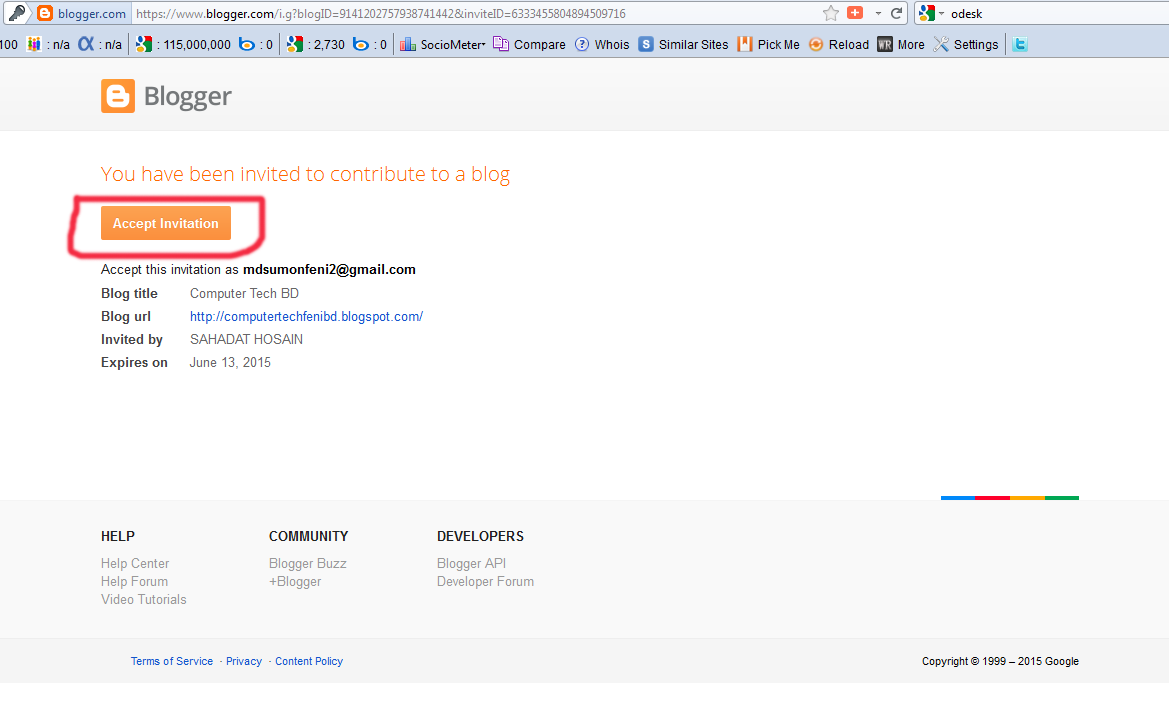Open +Blogger community link
Image resolution: width=1169 pixels, height=707 pixels.
pos(295,581)
